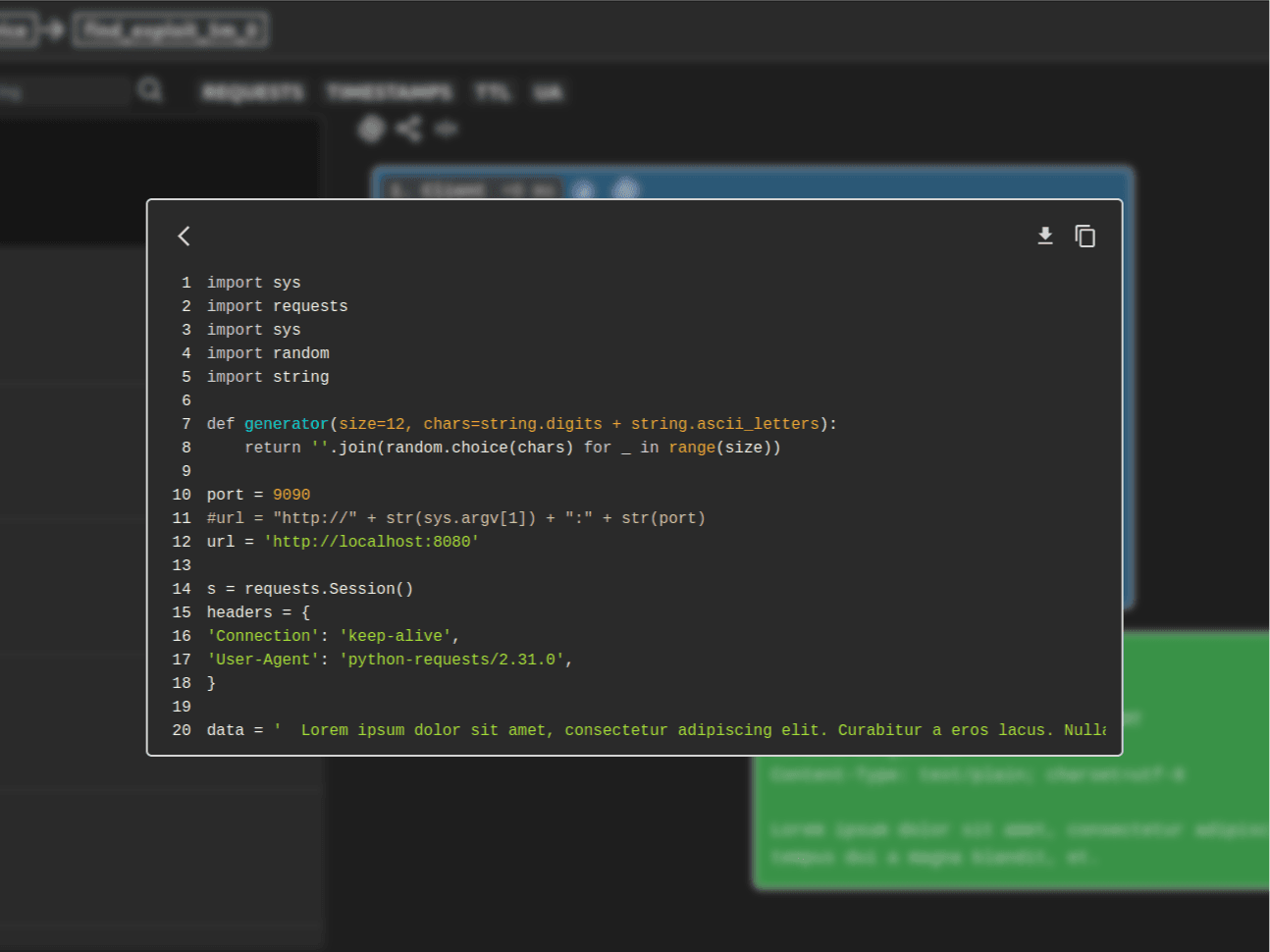Download the displayed Python script

pyautogui.click(x=1045, y=236)
